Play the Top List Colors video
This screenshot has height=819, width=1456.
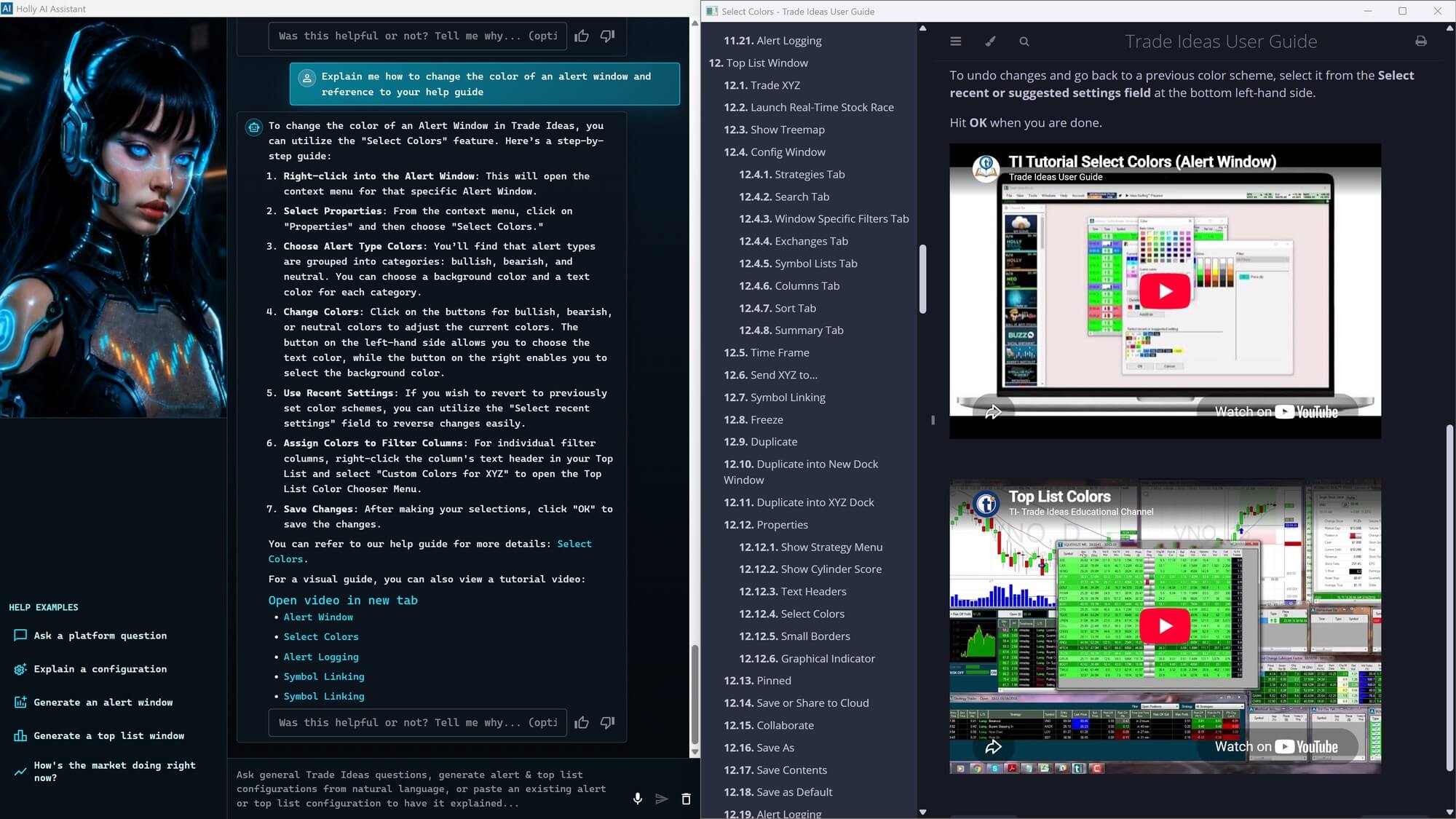pos(1165,626)
